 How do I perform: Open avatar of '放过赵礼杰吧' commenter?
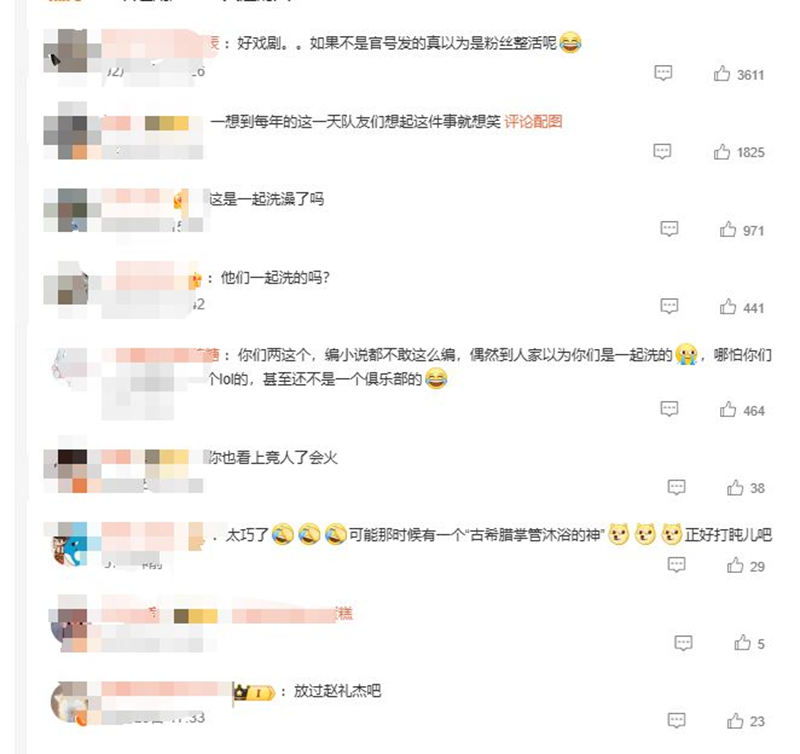[70, 703]
